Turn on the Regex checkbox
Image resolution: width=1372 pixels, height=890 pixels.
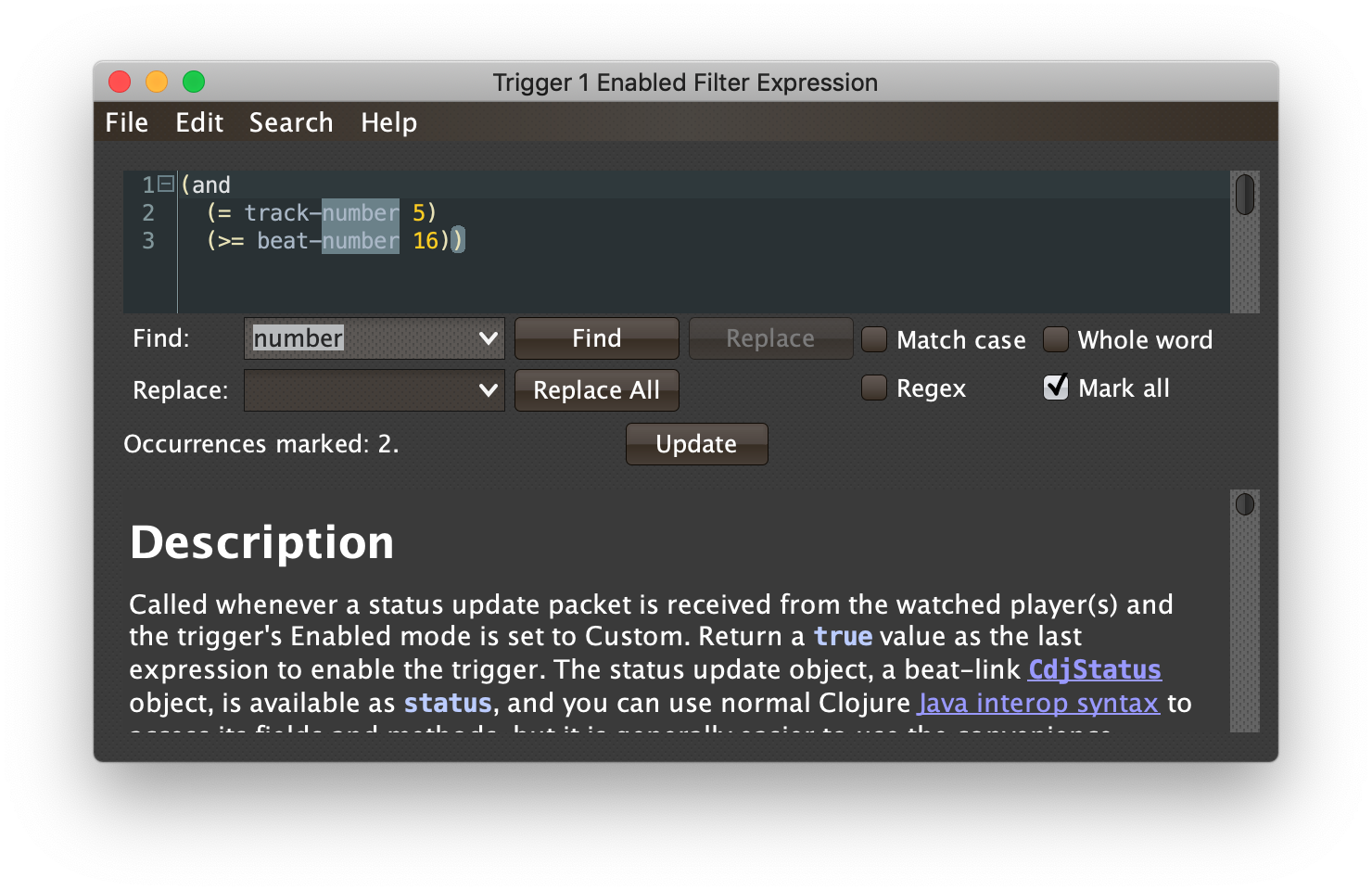874,388
